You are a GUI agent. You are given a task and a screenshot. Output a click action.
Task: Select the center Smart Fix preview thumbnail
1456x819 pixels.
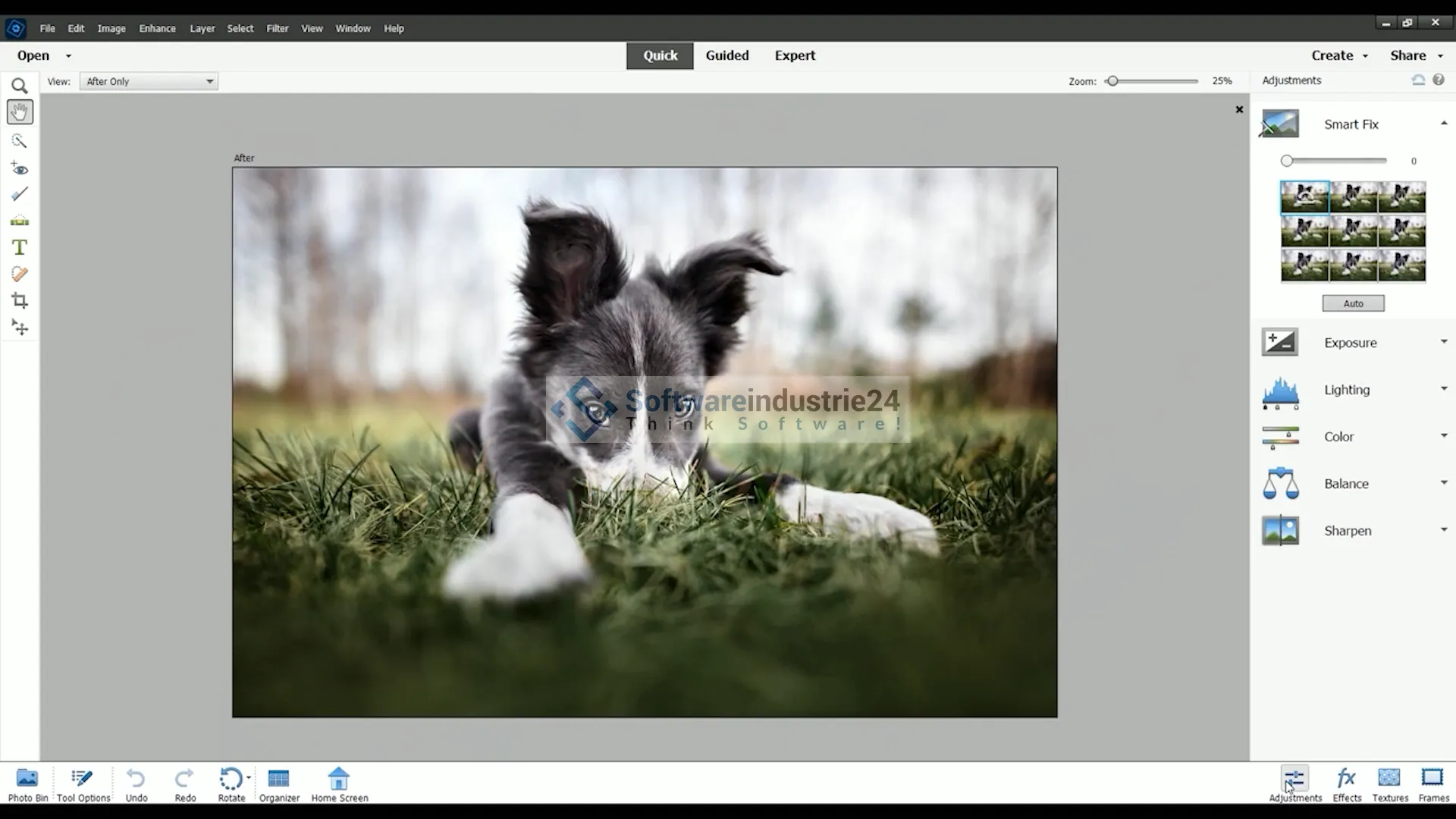(1353, 231)
